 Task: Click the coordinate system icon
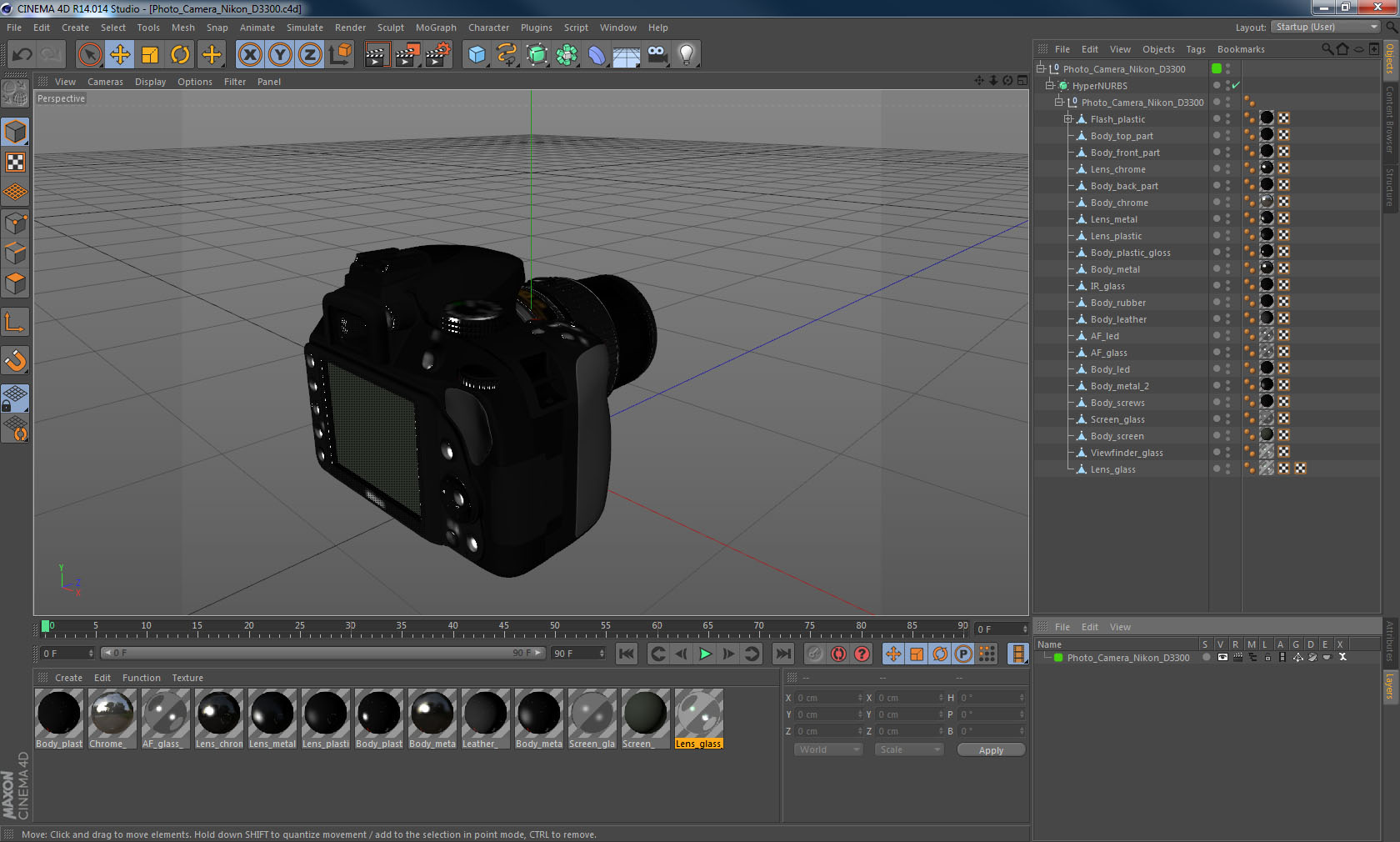click(x=340, y=55)
